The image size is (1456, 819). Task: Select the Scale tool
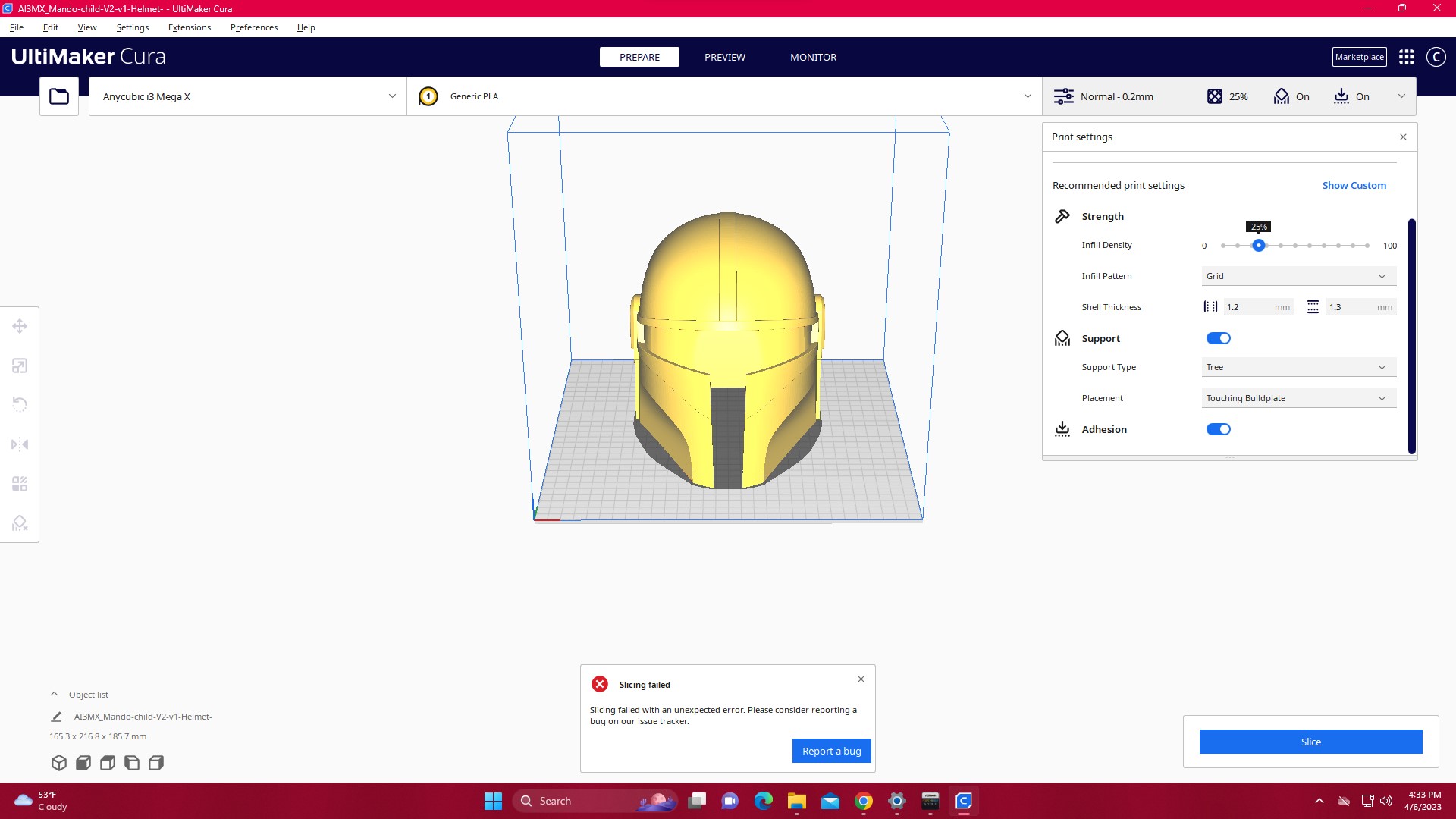[x=19, y=365]
